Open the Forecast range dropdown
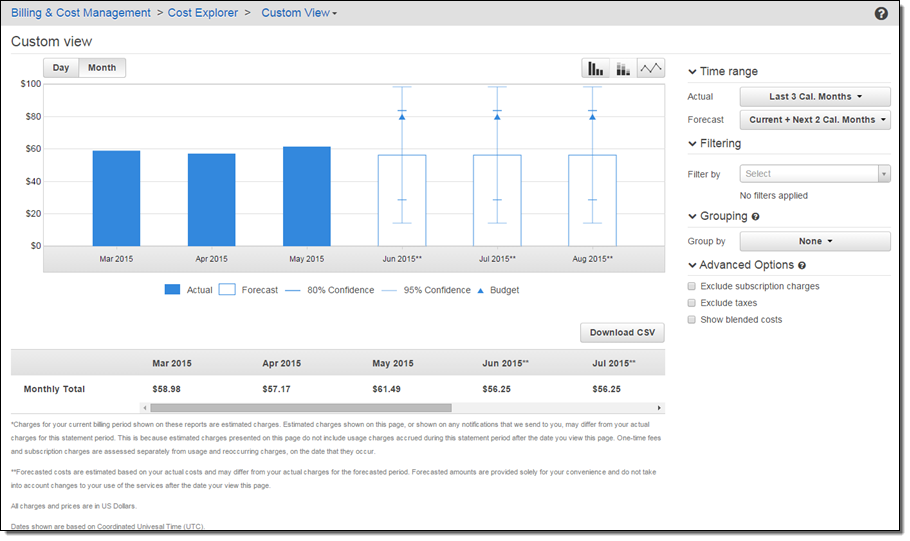This screenshot has width=910, height=541. click(814, 120)
